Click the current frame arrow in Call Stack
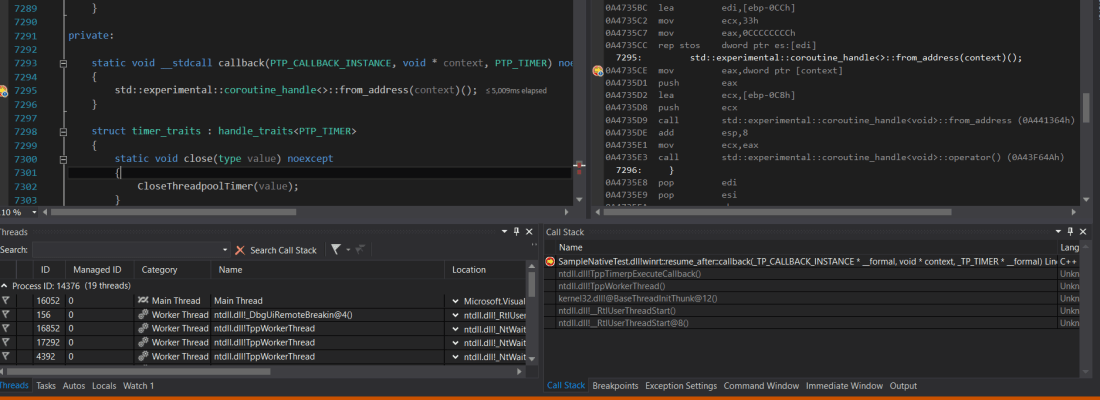The width and height of the screenshot is (1100, 400). point(550,261)
